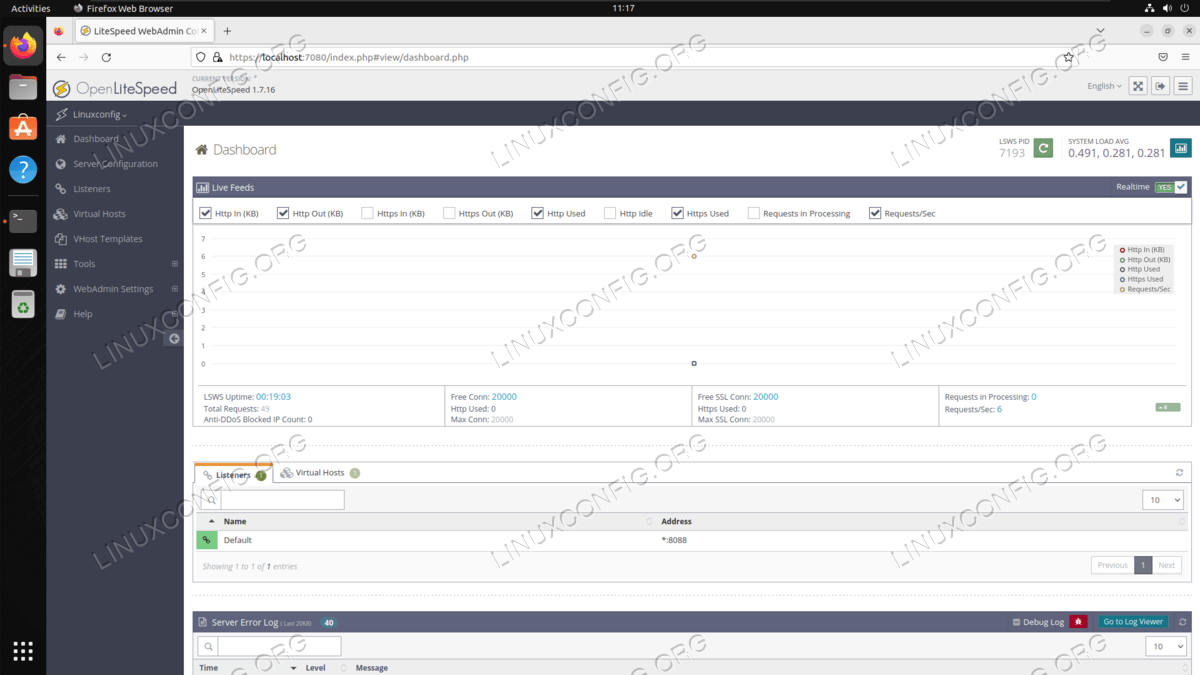This screenshot has width=1200, height=675.
Task: Click the red Debug Log toggle icon
Action: [x=1078, y=622]
